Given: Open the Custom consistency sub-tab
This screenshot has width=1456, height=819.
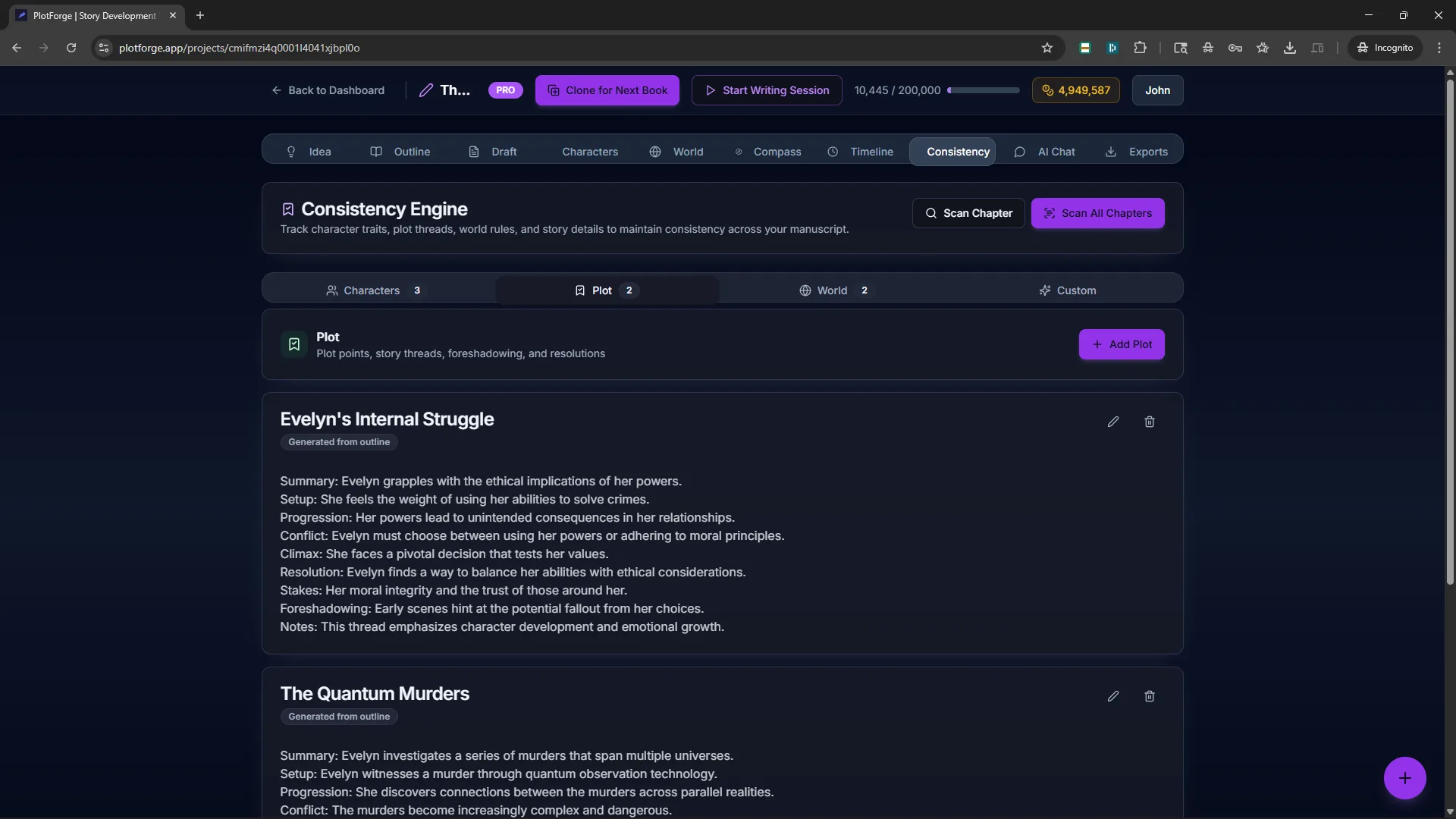Looking at the screenshot, I should click(1067, 290).
